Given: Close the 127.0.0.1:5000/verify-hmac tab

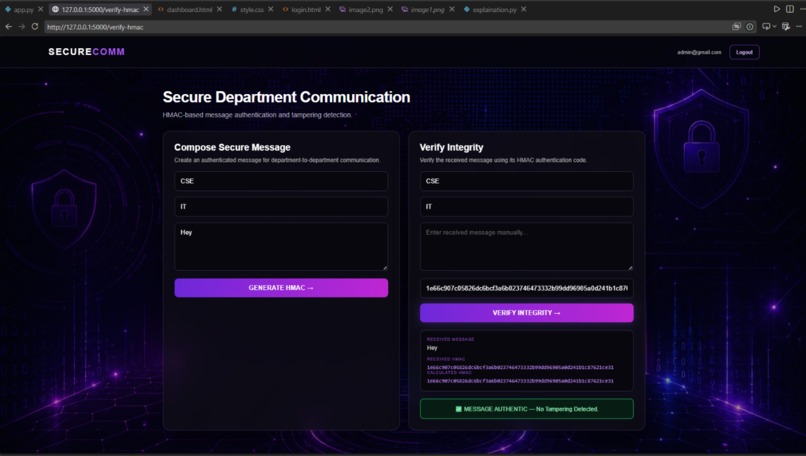Looking at the screenshot, I should coord(146,9).
